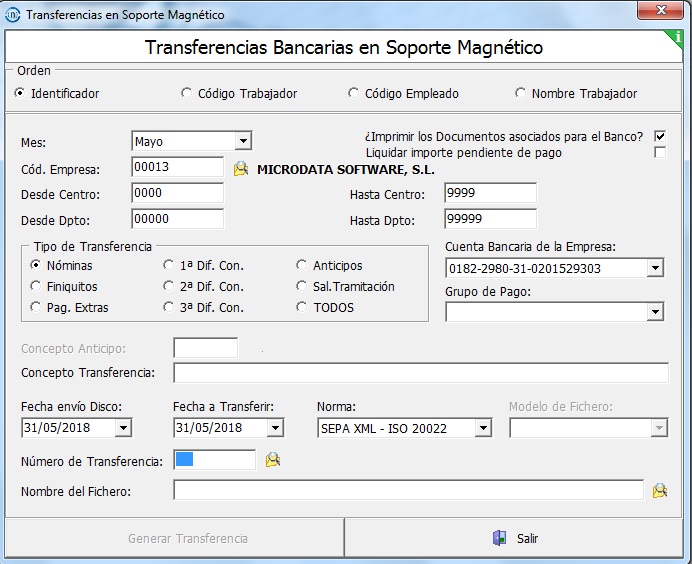
Task: Check Liquidar importe pendiente de pago
Action: (x=660, y=153)
